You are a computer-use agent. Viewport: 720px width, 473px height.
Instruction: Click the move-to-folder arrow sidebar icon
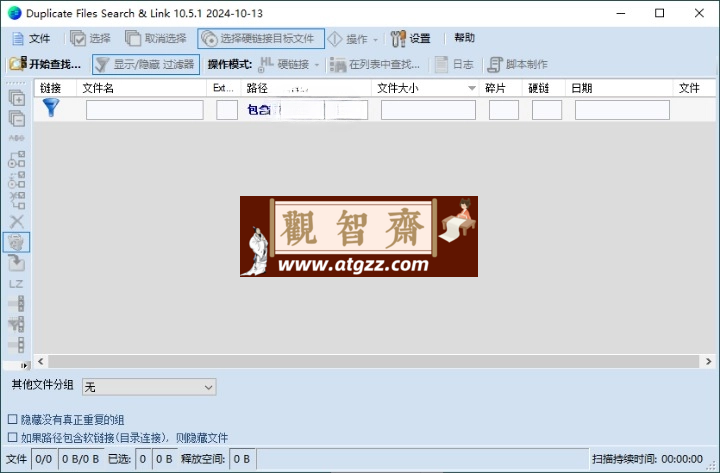tap(17, 263)
